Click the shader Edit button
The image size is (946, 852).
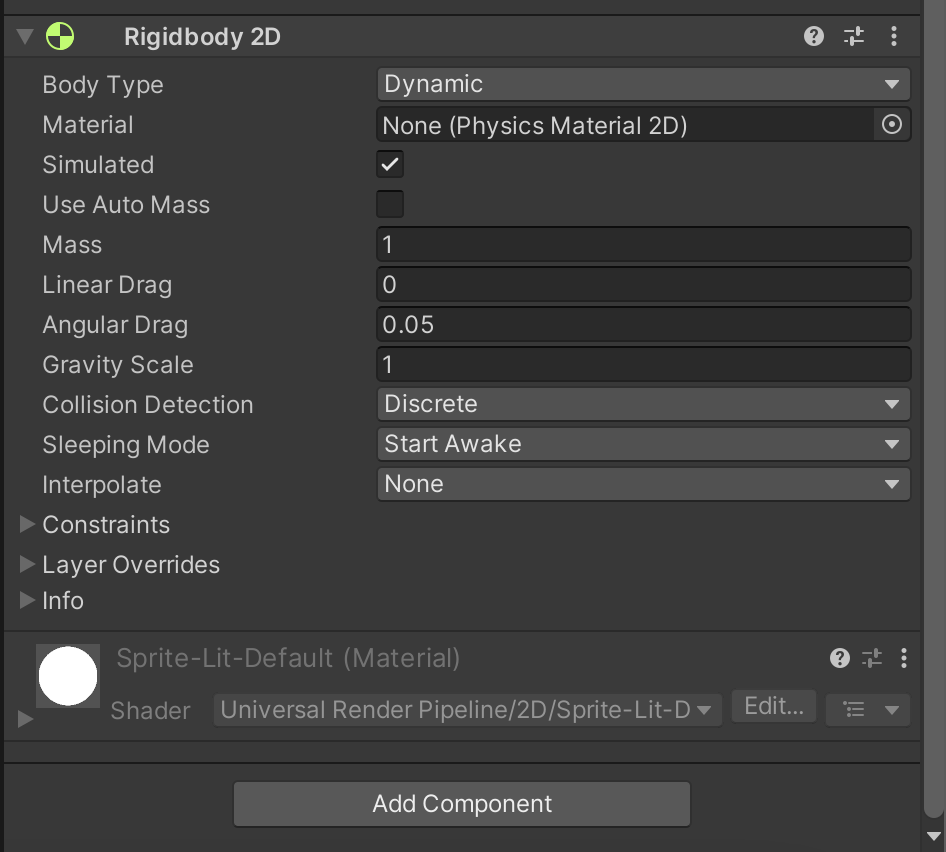tap(774, 706)
